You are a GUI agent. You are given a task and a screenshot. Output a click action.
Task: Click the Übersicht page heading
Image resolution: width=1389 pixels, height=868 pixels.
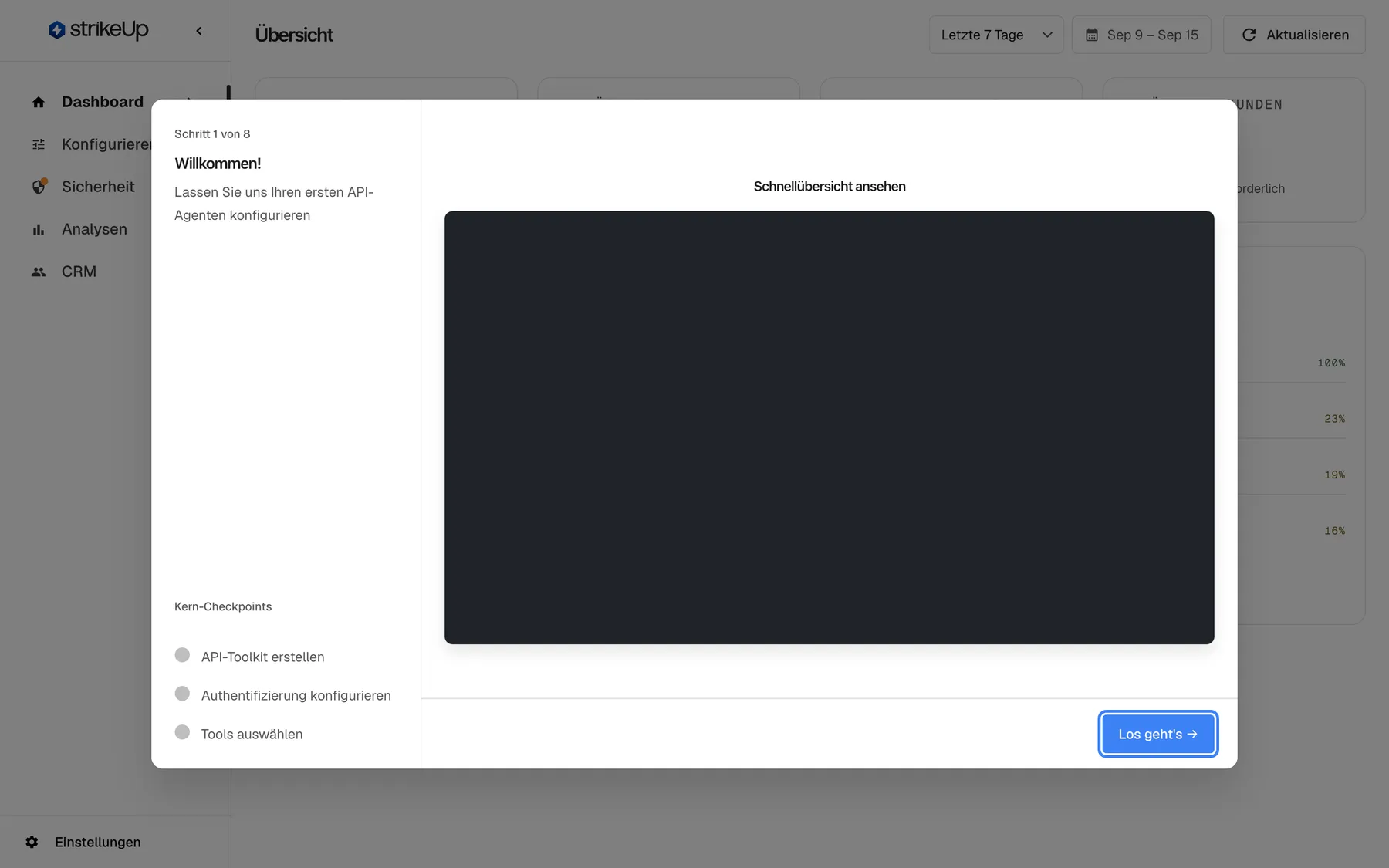pos(294,35)
